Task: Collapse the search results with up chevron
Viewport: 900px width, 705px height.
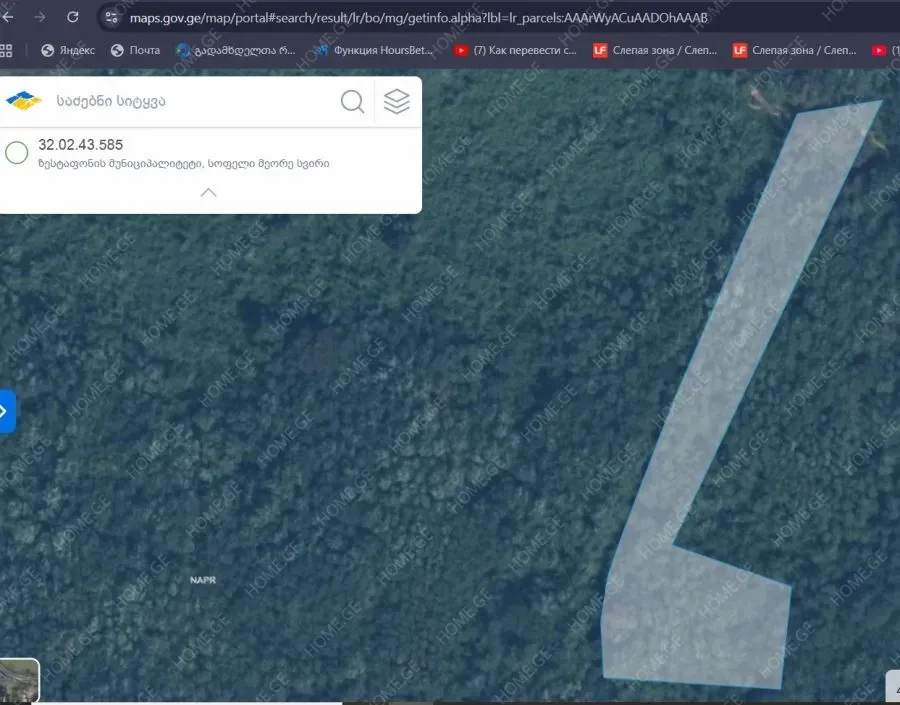Action: (x=208, y=192)
